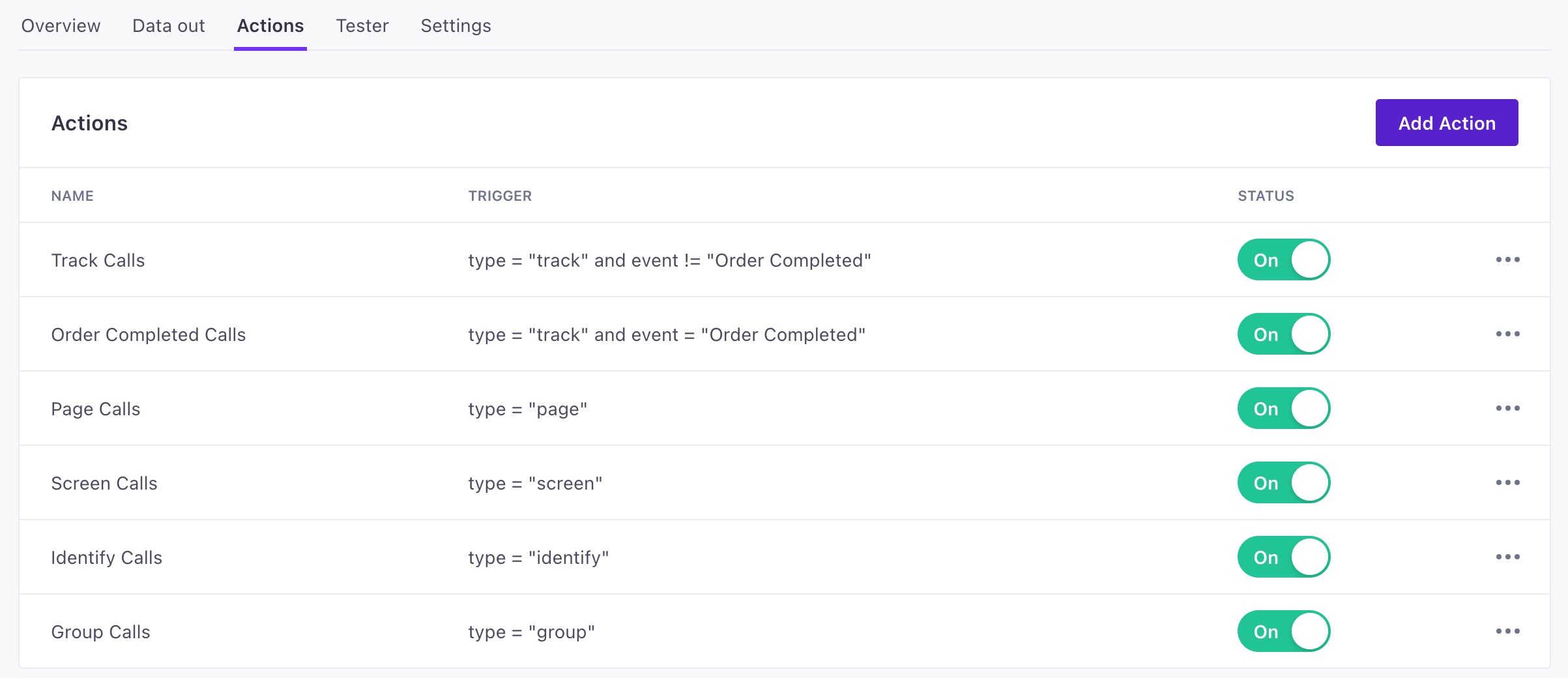
Task: Open the Data out tab
Action: pos(168,26)
